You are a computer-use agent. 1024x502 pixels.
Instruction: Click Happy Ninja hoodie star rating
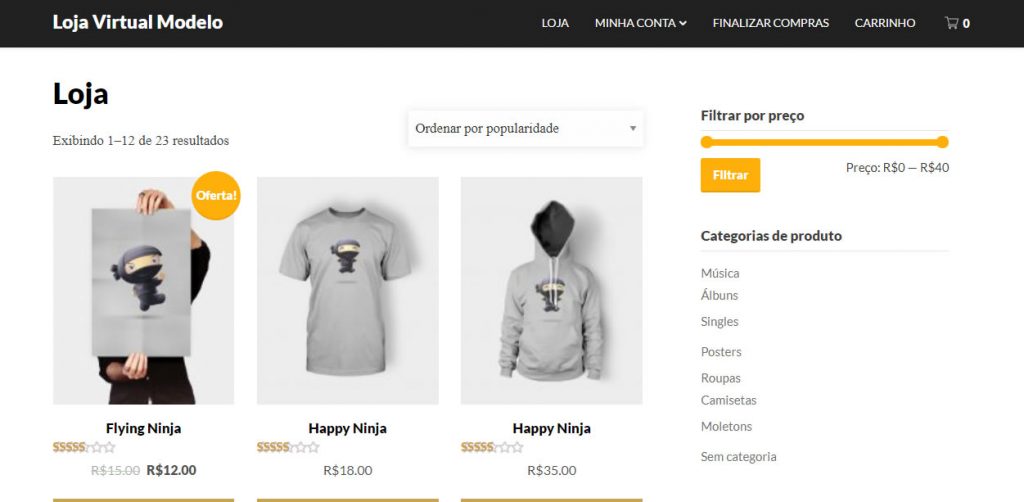pyautogui.click(x=492, y=447)
